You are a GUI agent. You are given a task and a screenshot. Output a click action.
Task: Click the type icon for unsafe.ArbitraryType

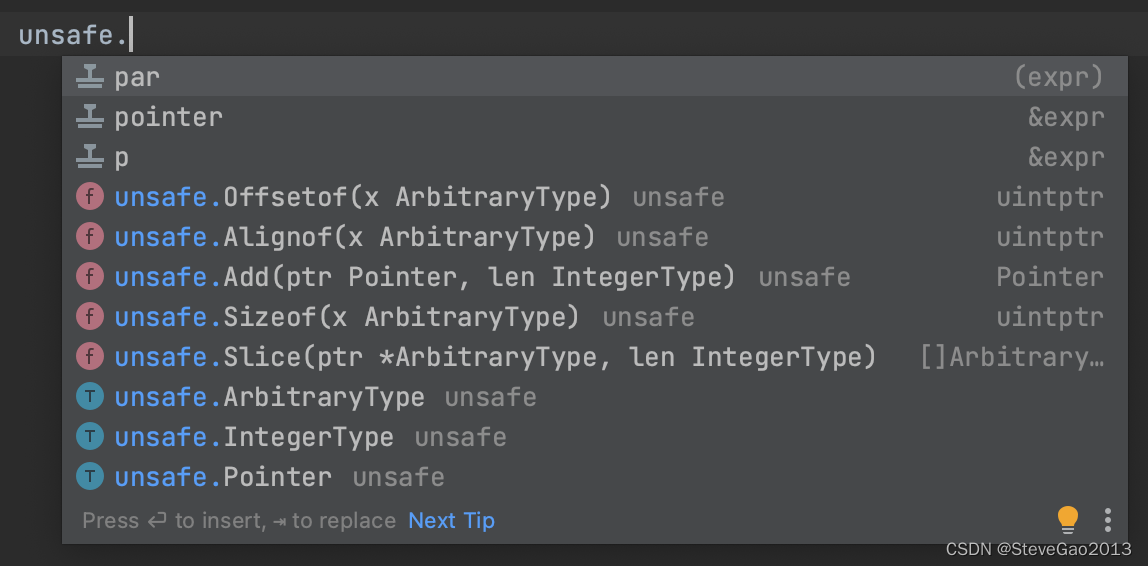[90, 397]
